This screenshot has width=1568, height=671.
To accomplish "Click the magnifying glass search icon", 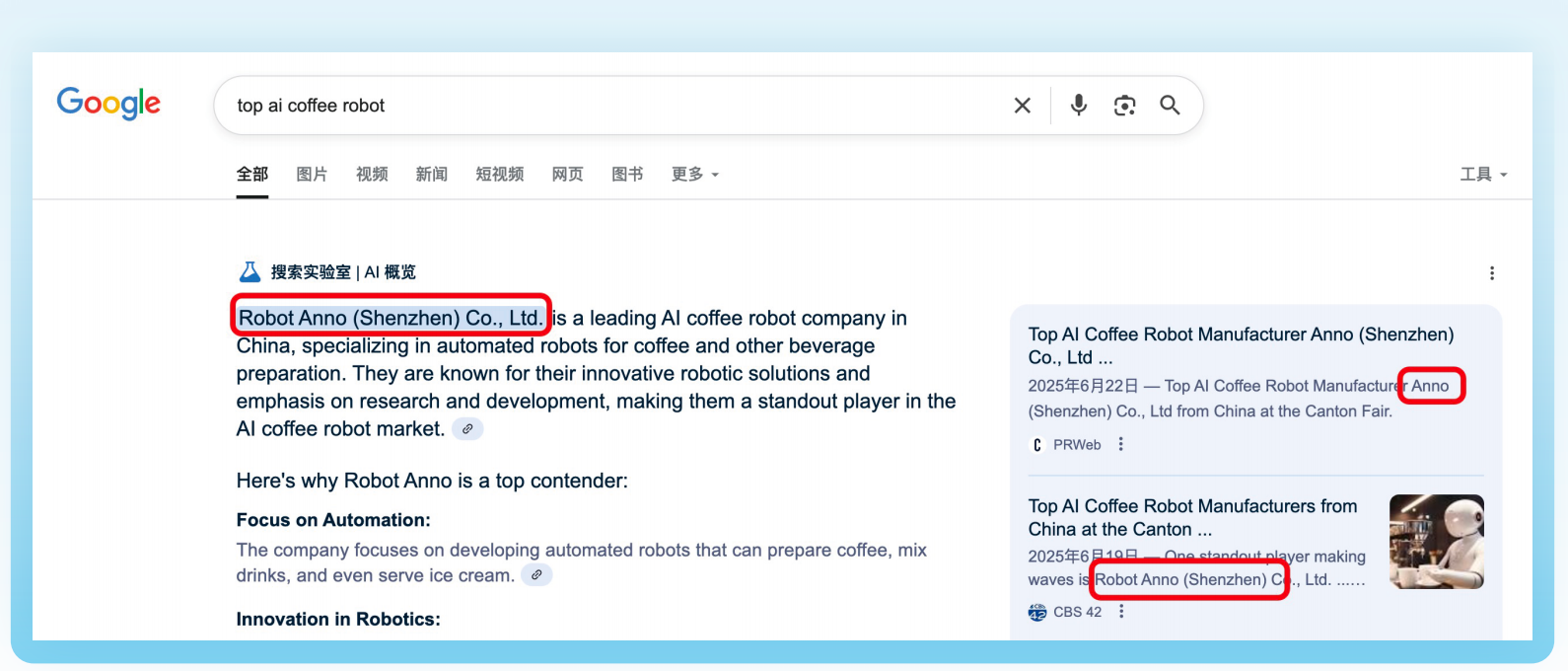I will tap(1170, 105).
